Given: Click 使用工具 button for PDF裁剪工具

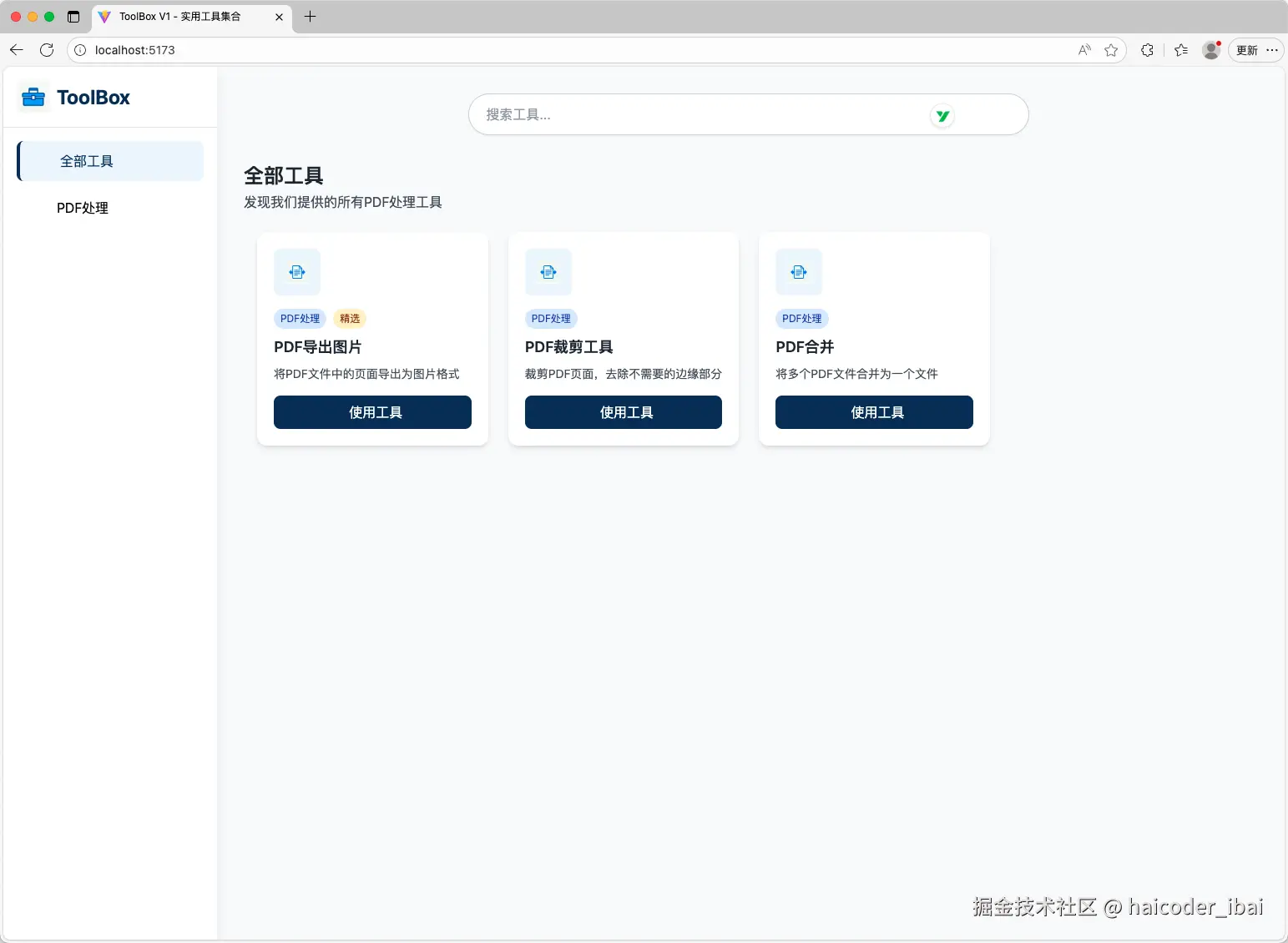Looking at the screenshot, I should point(624,412).
